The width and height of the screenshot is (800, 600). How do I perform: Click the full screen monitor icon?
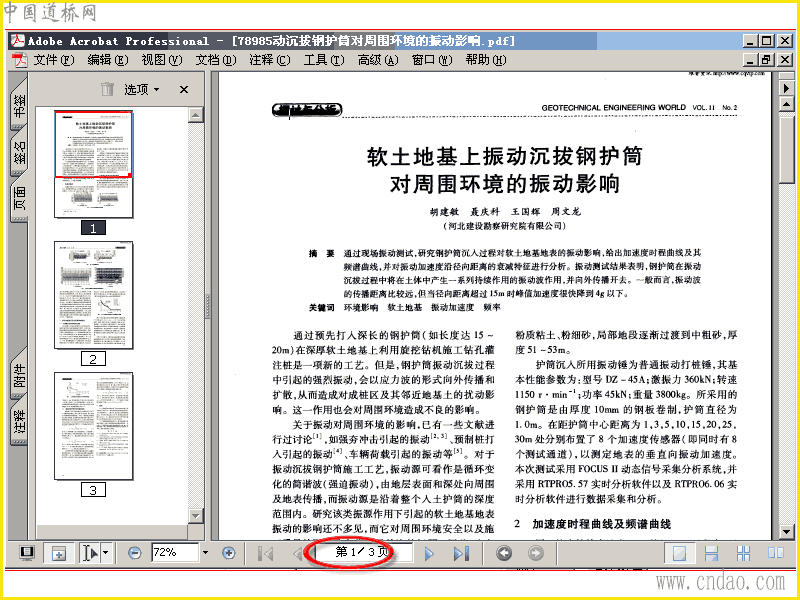point(27,553)
